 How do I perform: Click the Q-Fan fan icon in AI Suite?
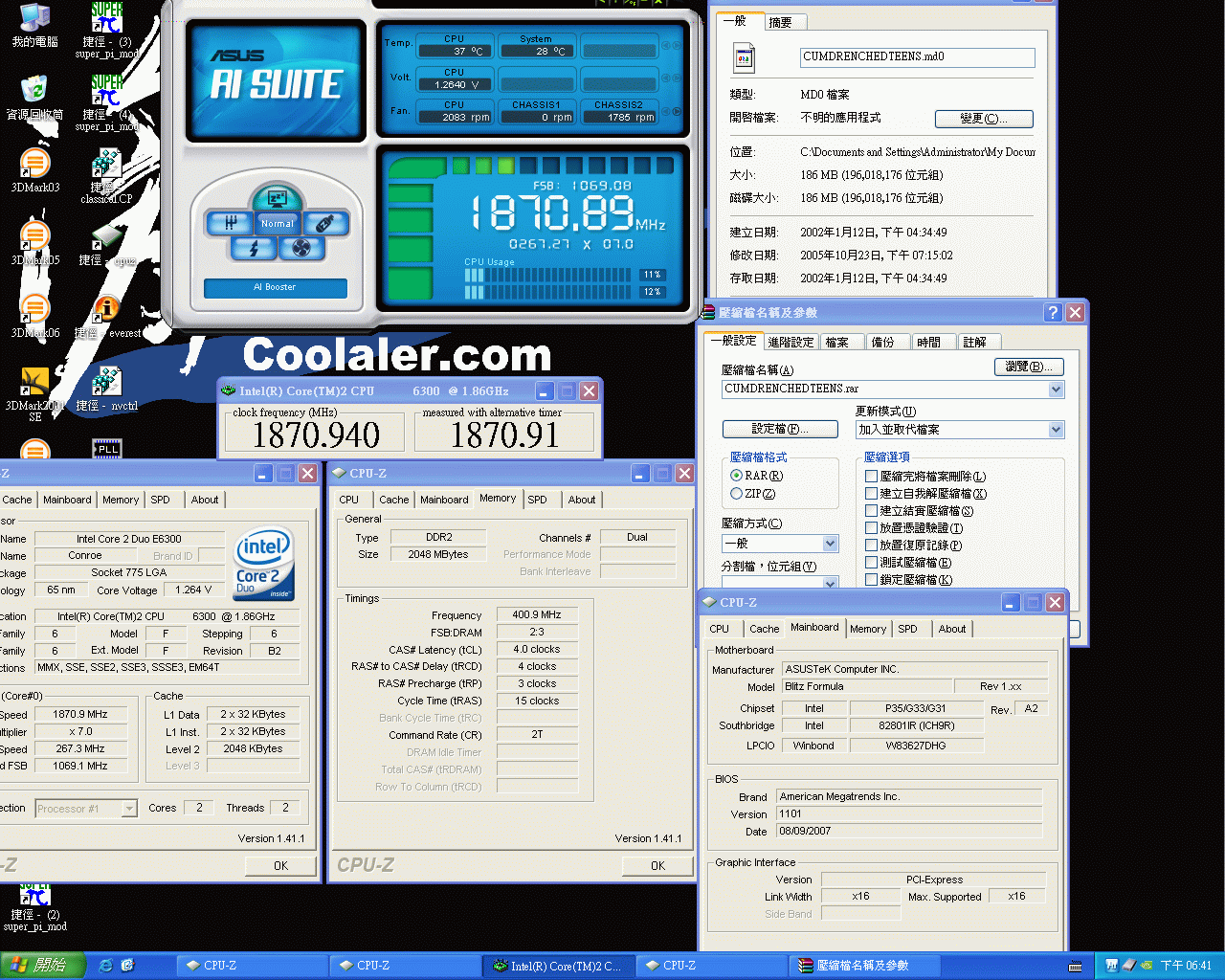point(301,249)
